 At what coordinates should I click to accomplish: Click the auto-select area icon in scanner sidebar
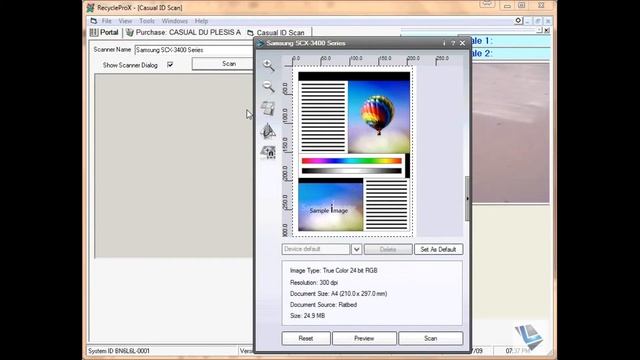coord(268,152)
